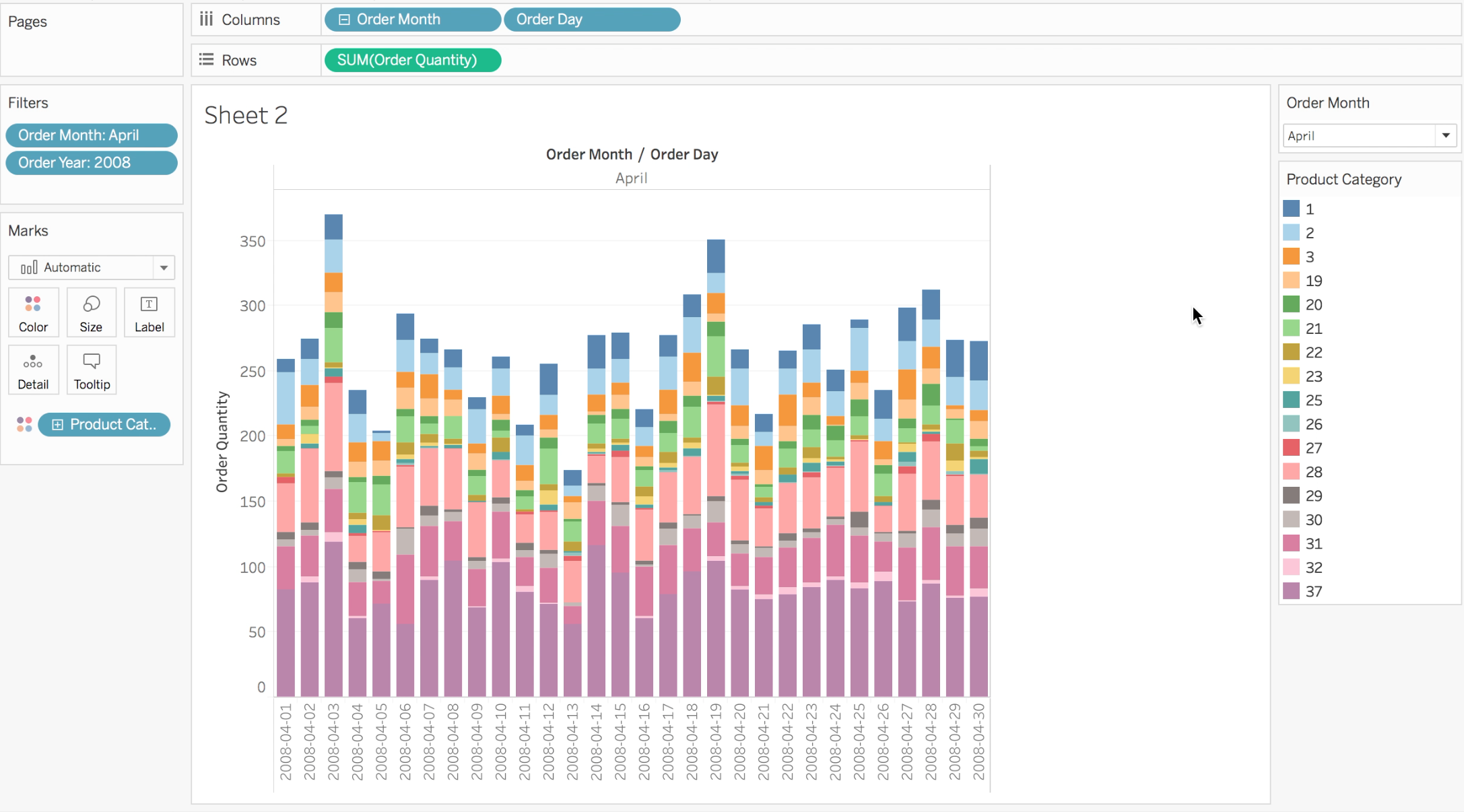Click the 2008-04-01 axis date label
The image size is (1464, 812).
[x=286, y=742]
